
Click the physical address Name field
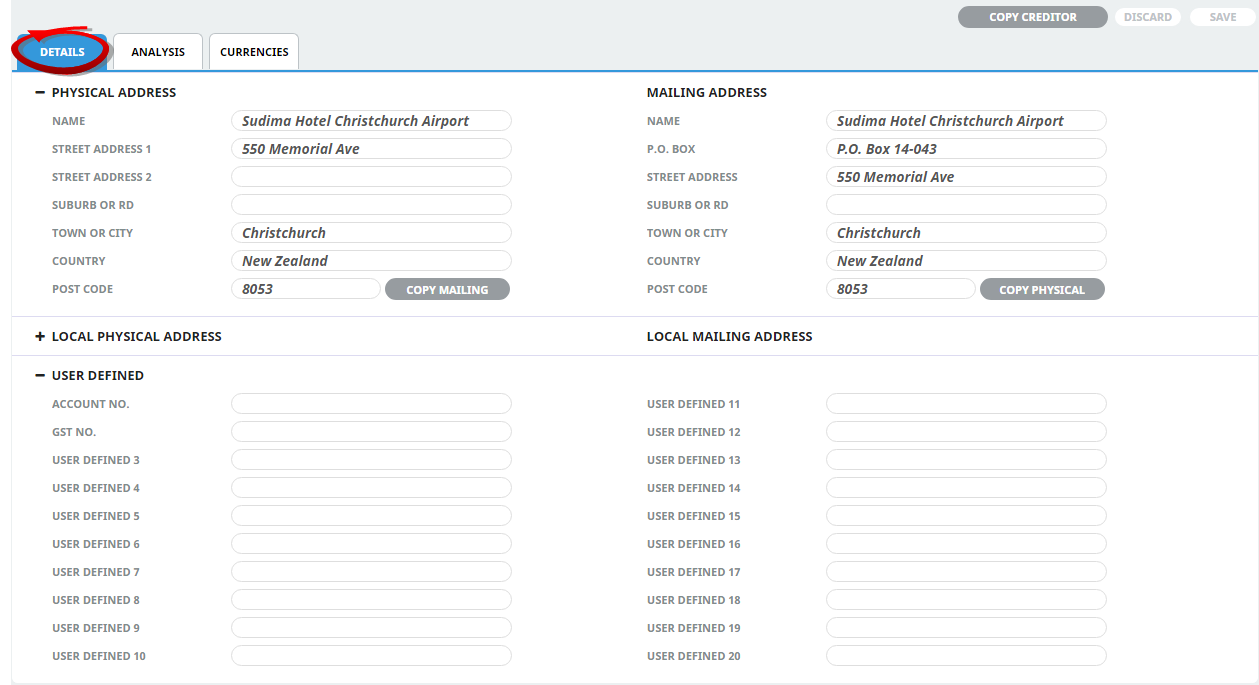[x=371, y=121]
